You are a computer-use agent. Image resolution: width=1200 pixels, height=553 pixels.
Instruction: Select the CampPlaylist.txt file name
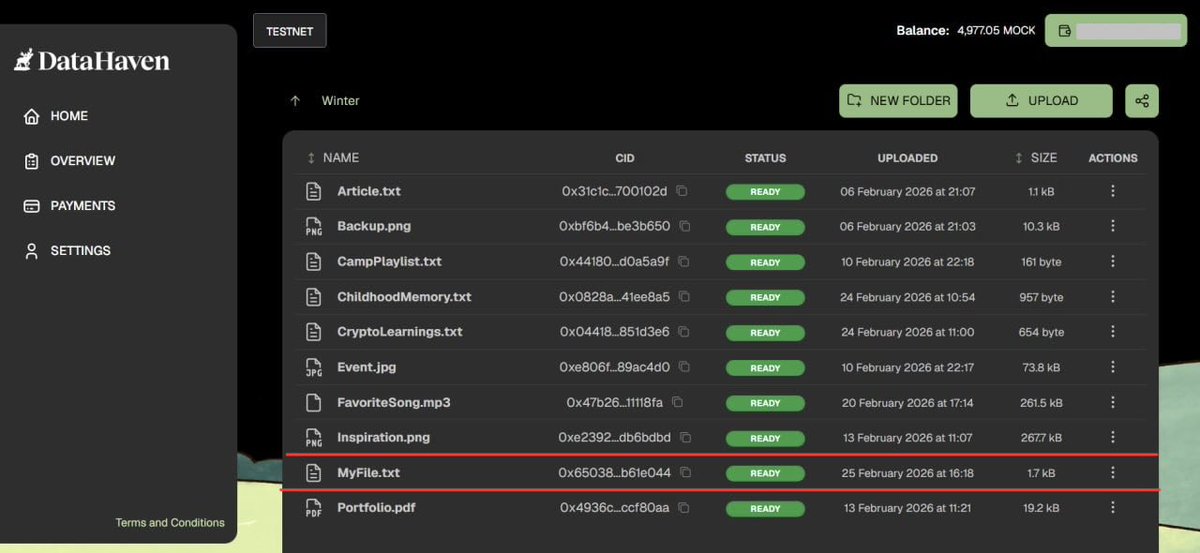390,262
